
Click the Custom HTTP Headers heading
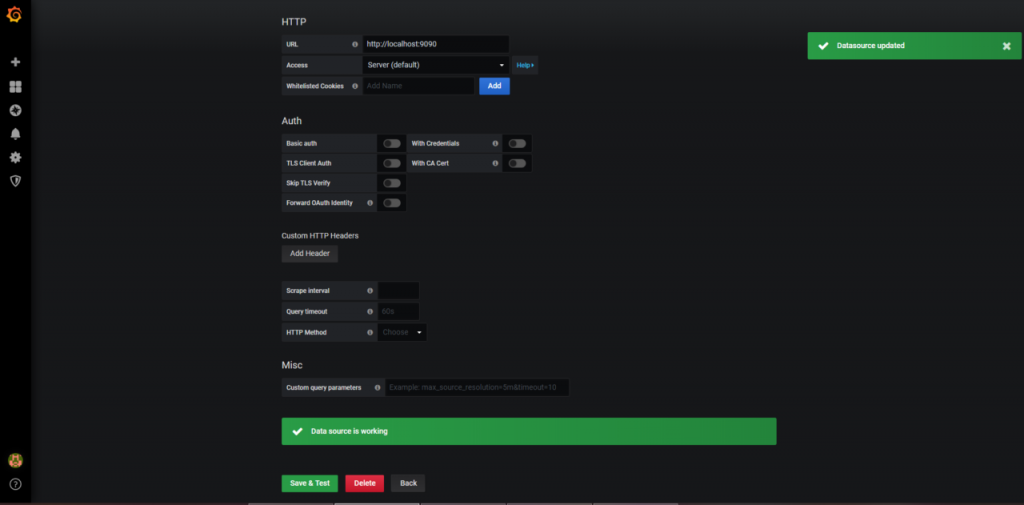[320, 235]
